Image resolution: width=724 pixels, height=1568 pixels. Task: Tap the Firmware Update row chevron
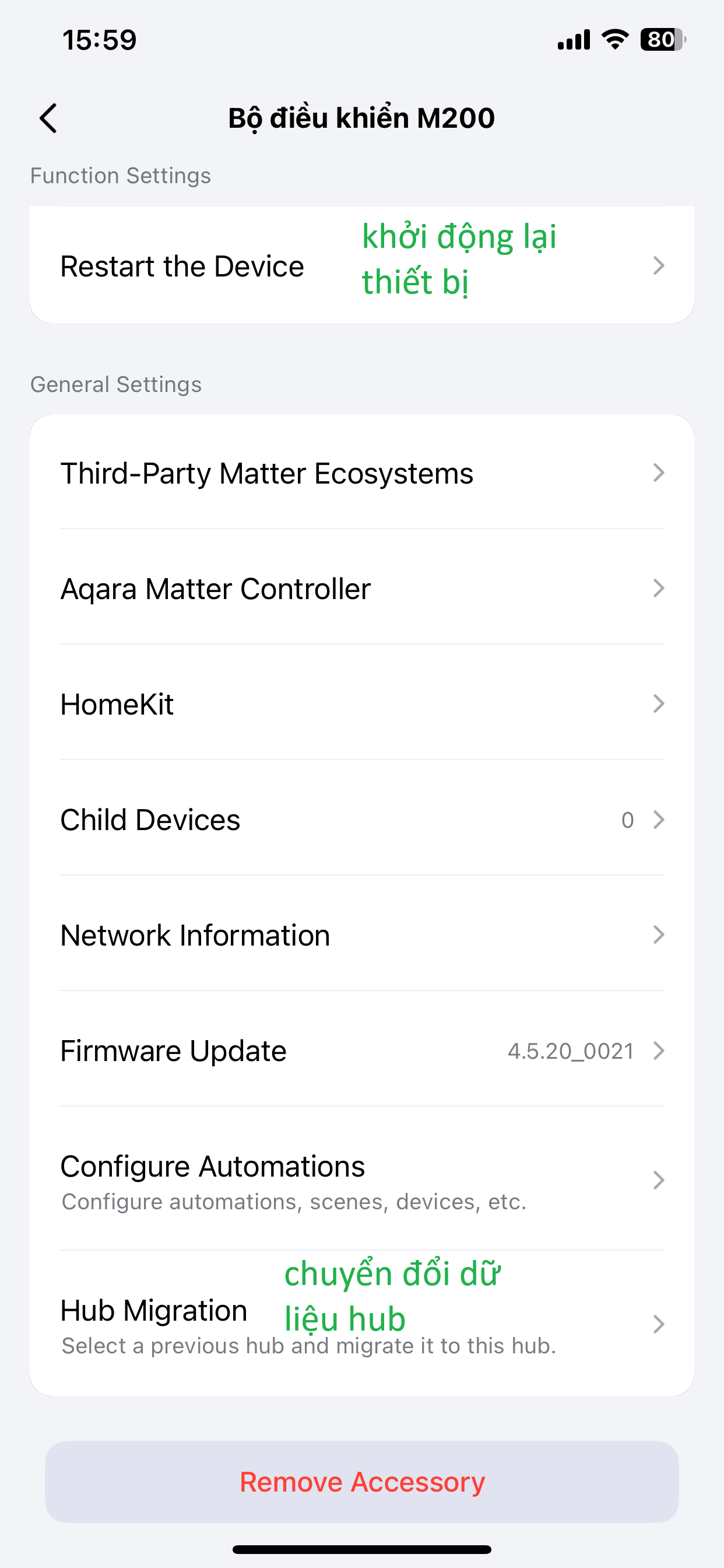pyautogui.click(x=658, y=1051)
